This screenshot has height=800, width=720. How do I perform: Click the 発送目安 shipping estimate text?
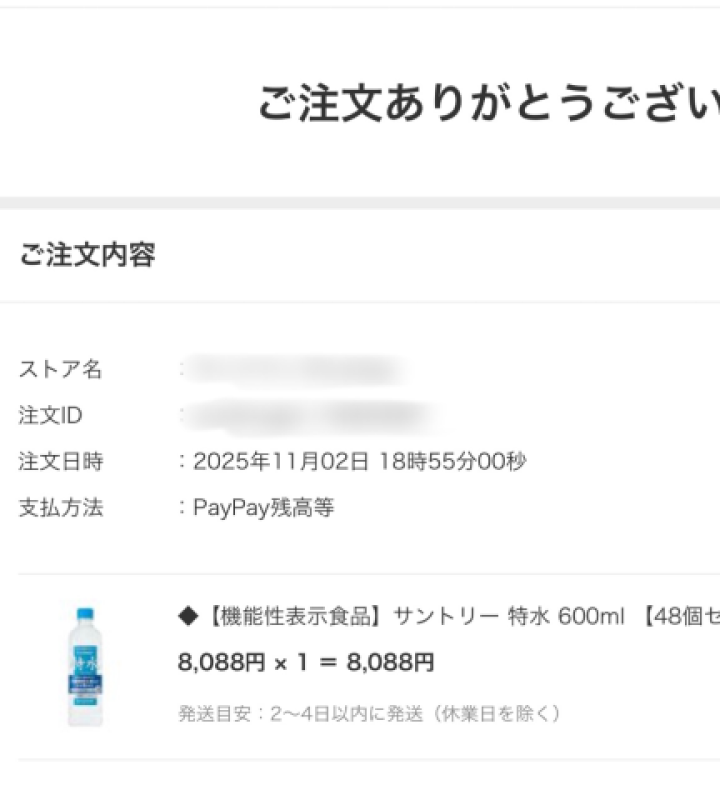pos(368,714)
